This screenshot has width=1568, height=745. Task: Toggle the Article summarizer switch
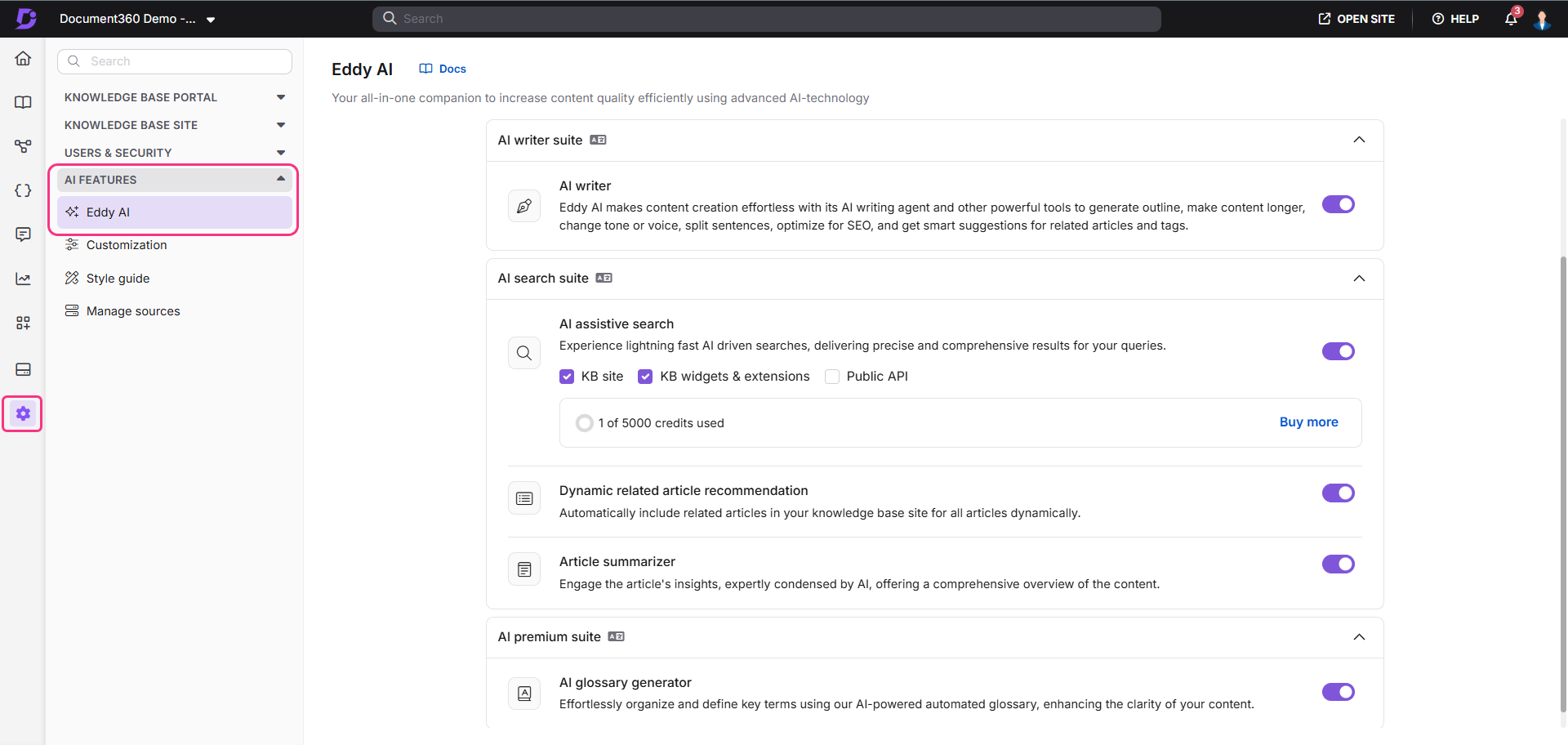(x=1339, y=564)
